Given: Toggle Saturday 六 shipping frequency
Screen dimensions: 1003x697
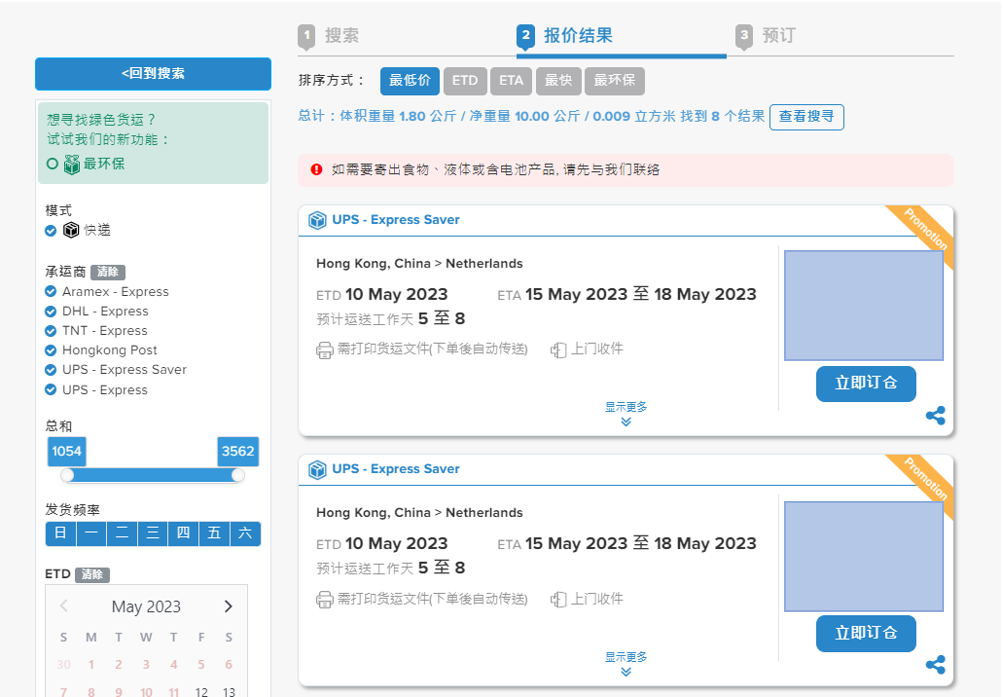Looking at the screenshot, I should [x=245, y=533].
